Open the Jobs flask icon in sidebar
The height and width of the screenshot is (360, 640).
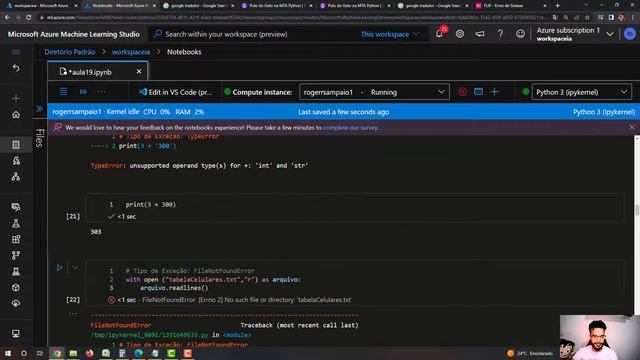(x=16, y=223)
